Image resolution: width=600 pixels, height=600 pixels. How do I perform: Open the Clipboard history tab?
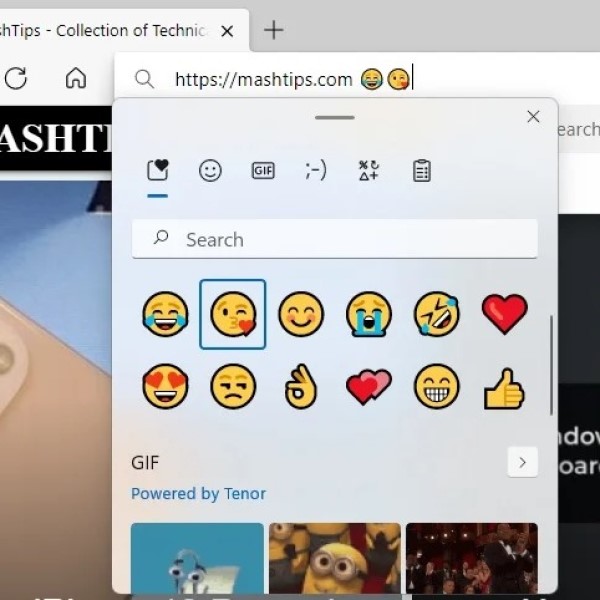422,171
